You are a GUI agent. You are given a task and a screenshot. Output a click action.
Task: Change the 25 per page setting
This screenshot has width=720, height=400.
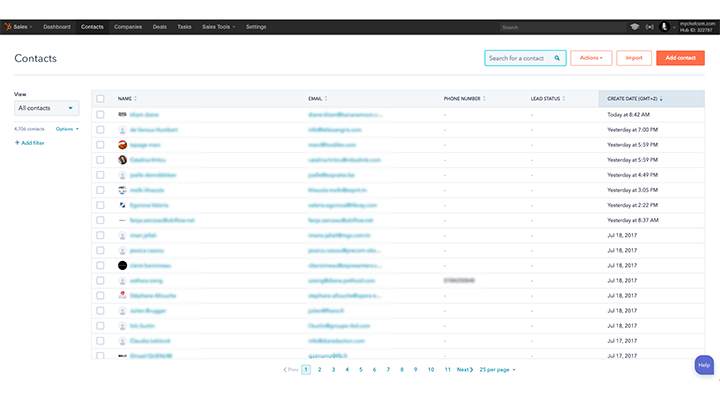pos(497,370)
